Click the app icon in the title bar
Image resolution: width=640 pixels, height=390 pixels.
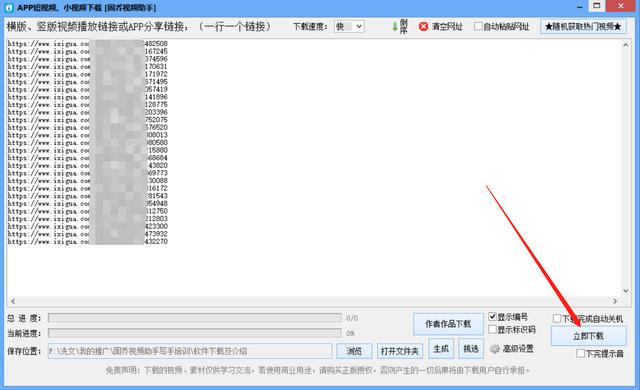[9, 7]
